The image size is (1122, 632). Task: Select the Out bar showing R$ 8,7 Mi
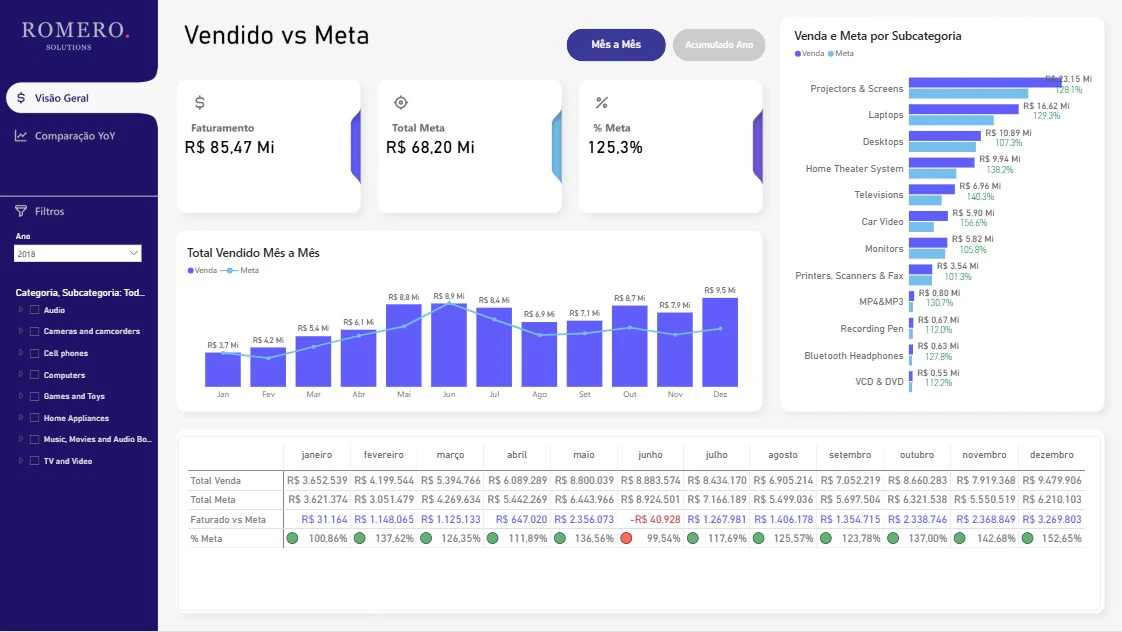(630, 346)
